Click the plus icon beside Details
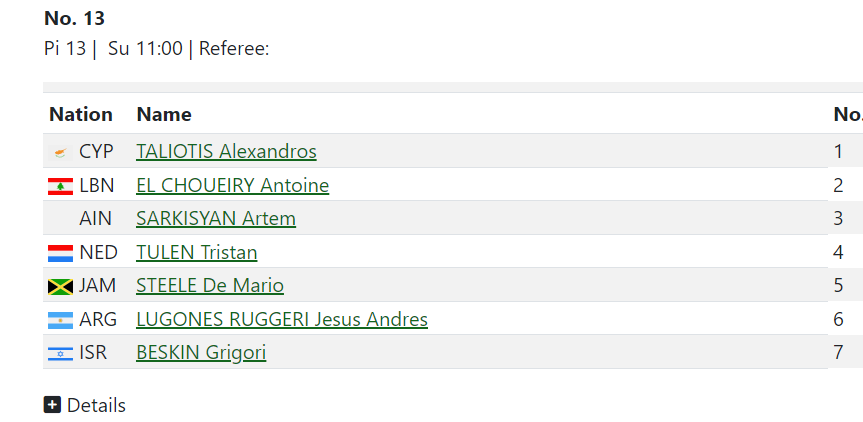The image size is (863, 422). [x=53, y=405]
